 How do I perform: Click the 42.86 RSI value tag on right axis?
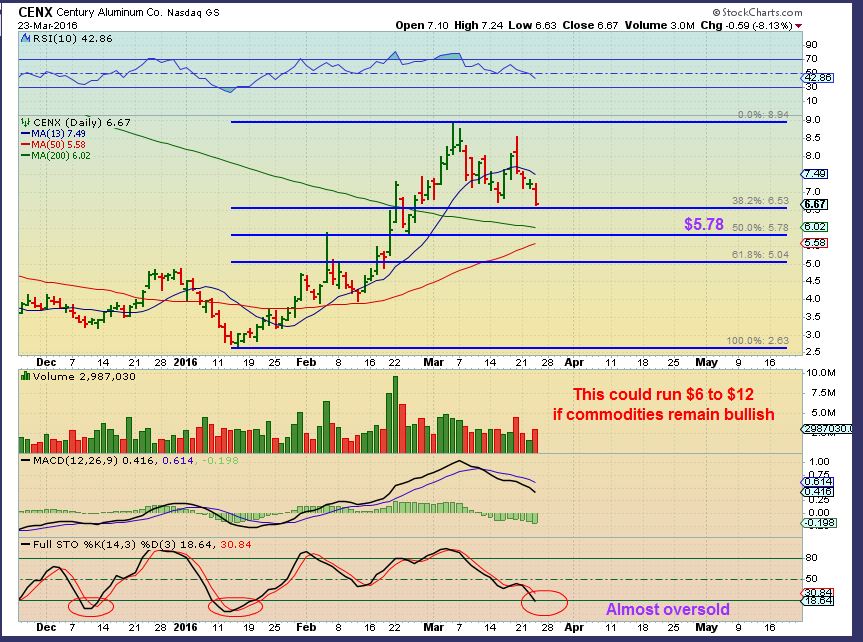pos(818,78)
